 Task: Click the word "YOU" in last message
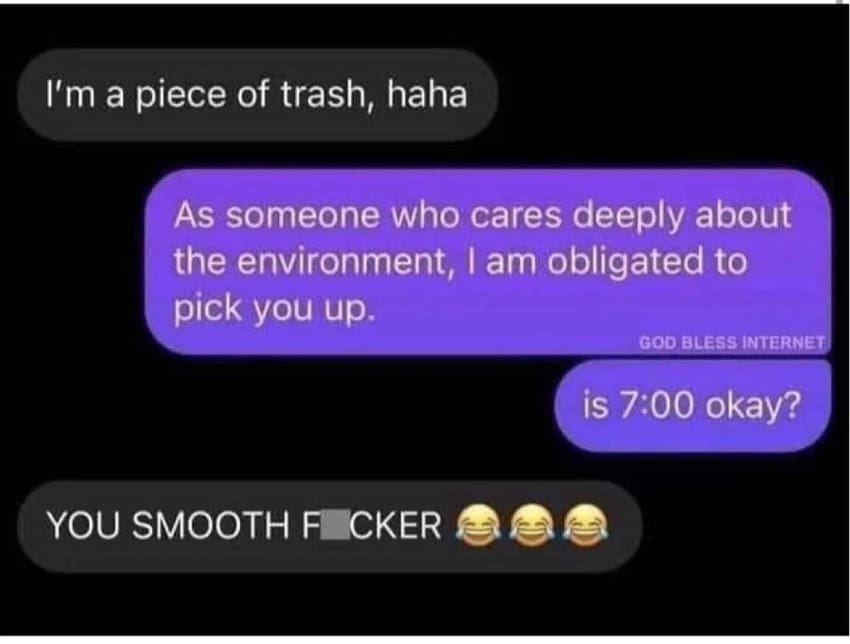click(x=82, y=525)
